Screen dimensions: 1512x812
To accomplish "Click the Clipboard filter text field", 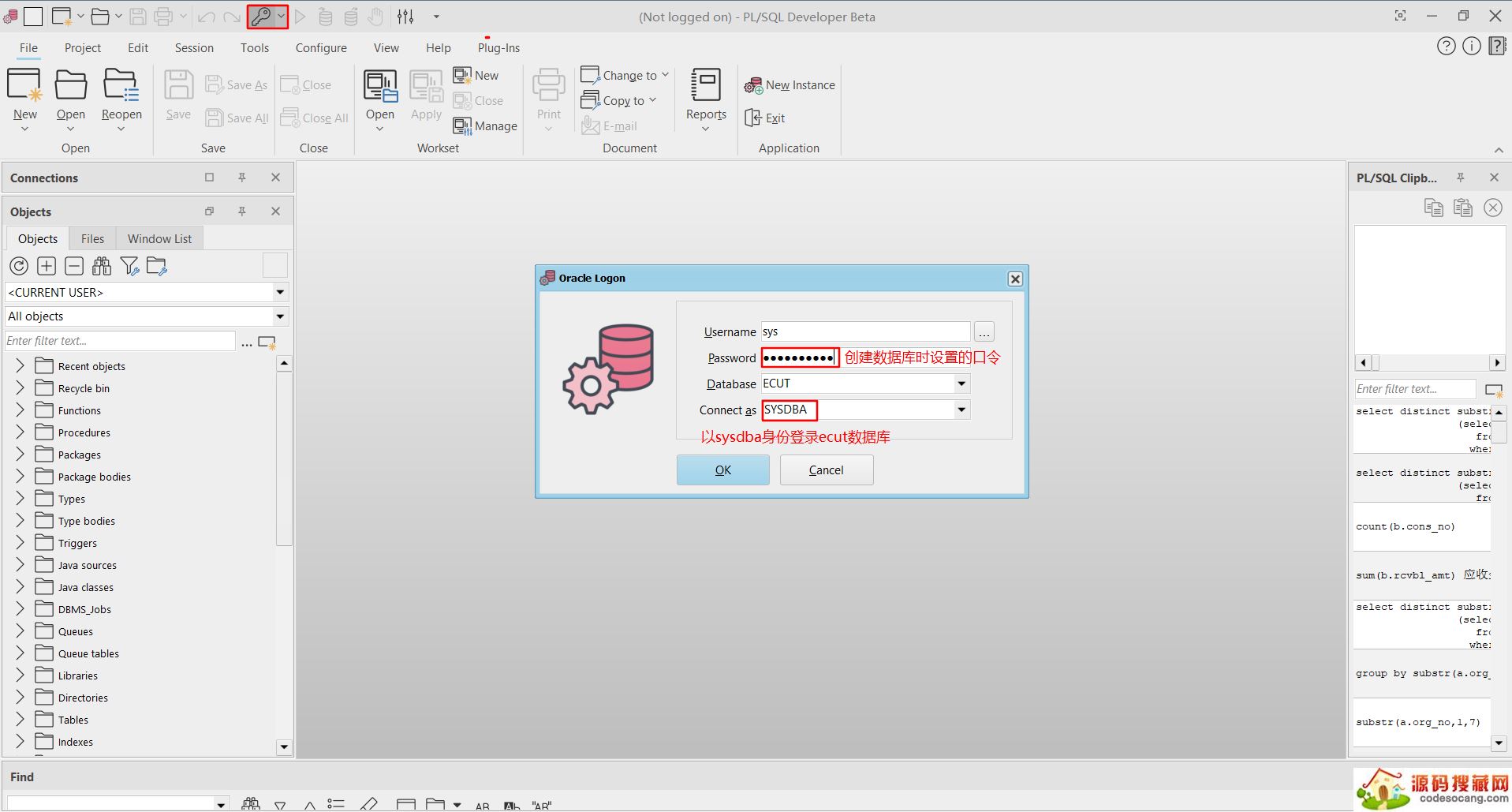I will pos(1415,389).
